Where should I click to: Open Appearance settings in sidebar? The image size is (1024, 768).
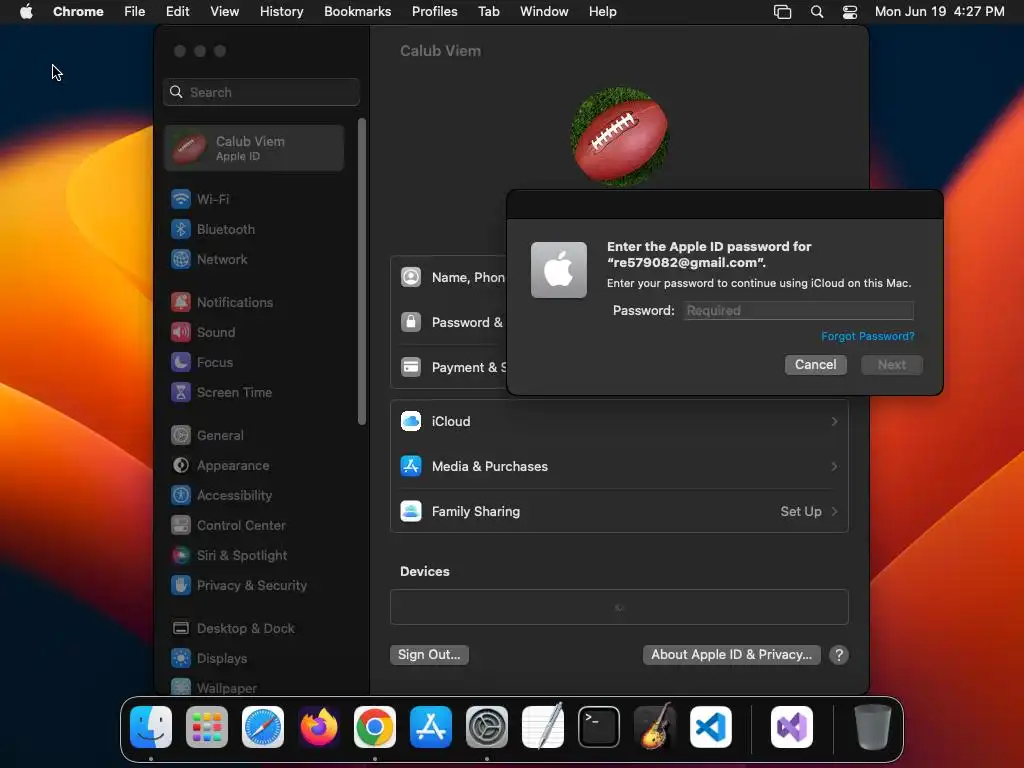[220, 466]
